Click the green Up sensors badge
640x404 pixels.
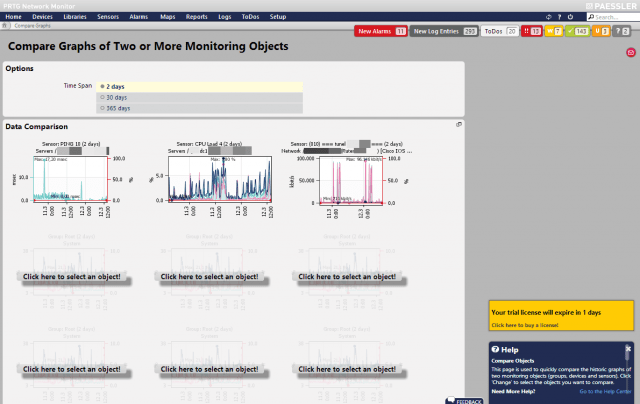point(577,32)
